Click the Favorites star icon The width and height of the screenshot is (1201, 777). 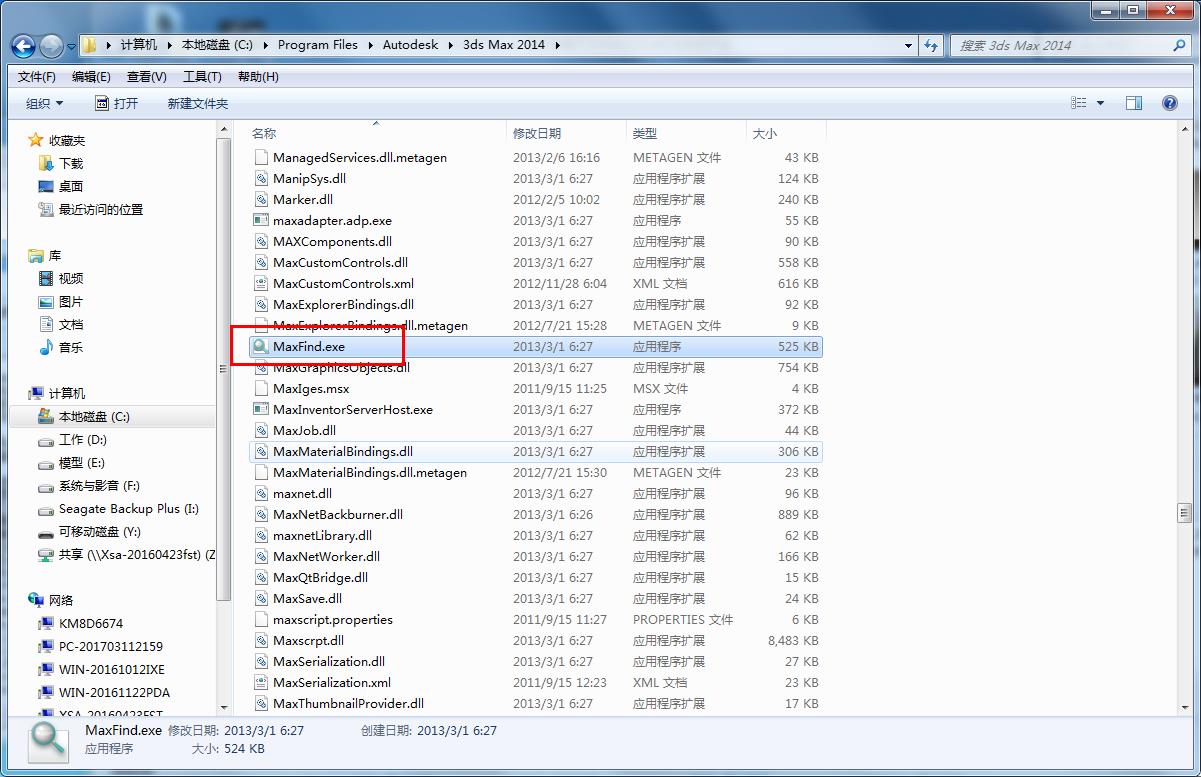point(36,140)
